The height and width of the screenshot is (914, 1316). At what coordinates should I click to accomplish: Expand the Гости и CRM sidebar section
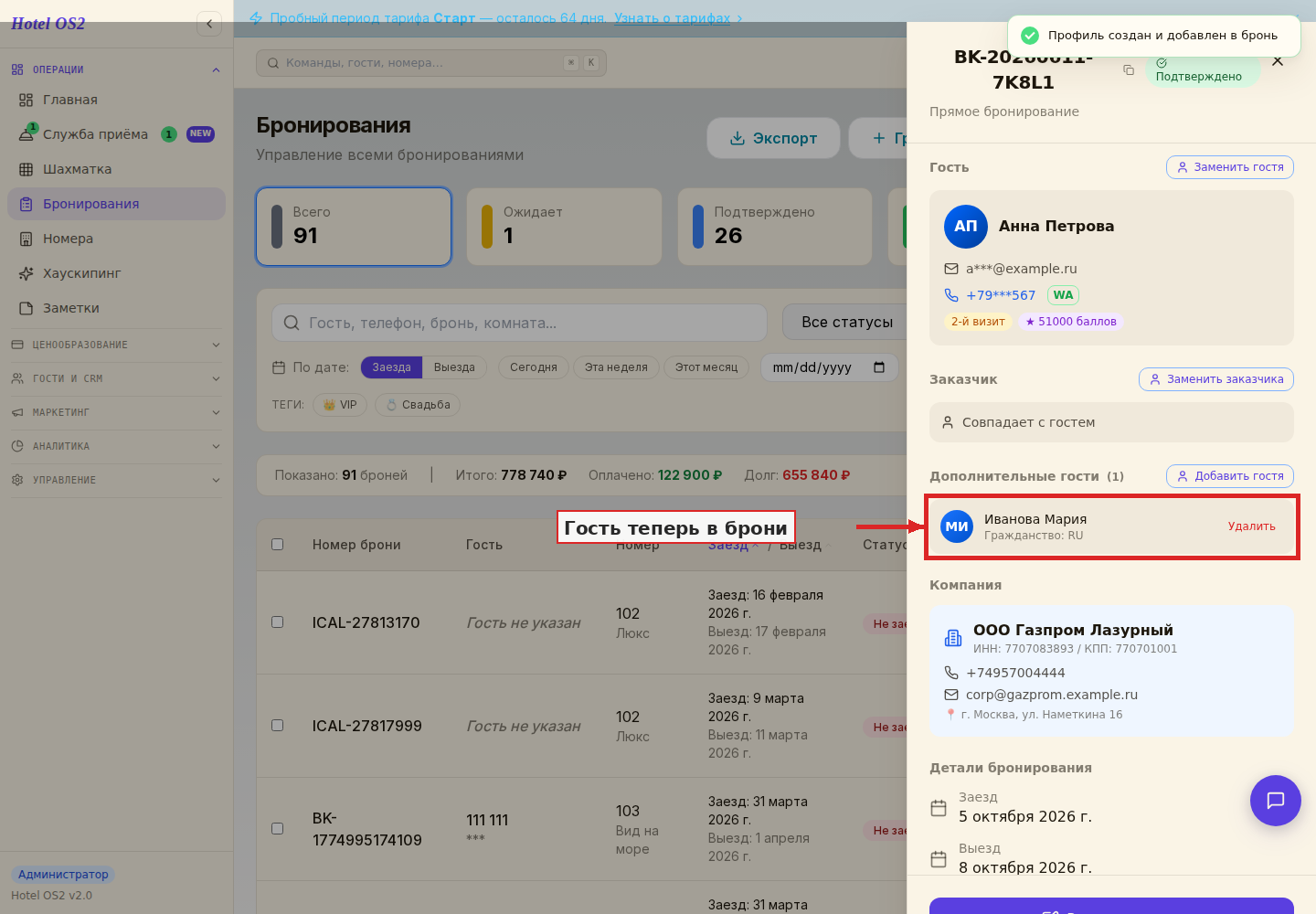(x=116, y=378)
